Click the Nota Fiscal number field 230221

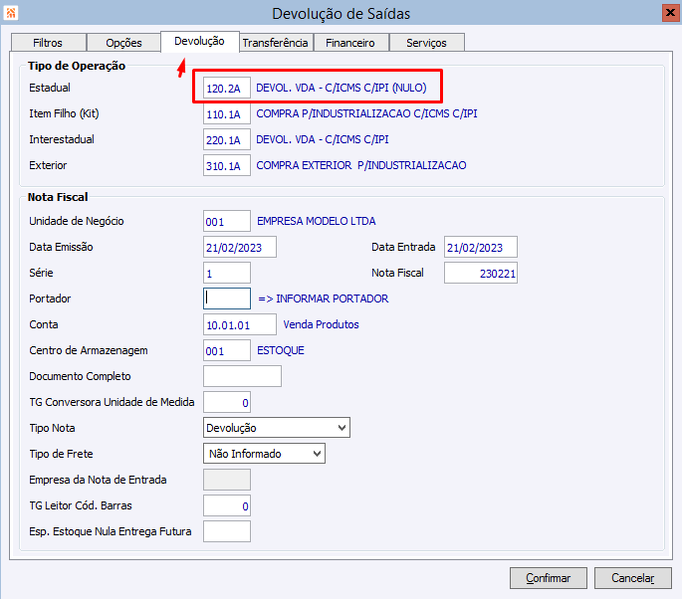(x=481, y=273)
